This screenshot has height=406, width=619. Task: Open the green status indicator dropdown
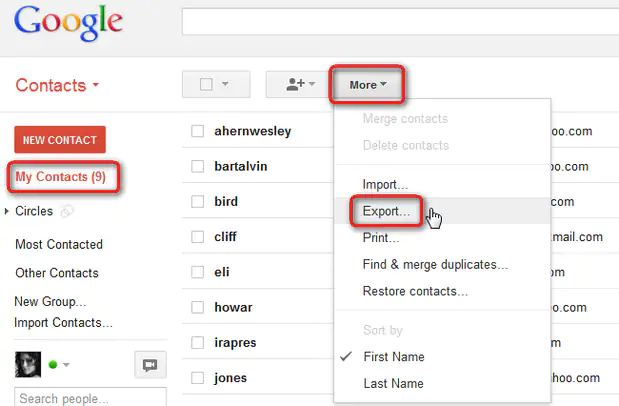point(60,365)
